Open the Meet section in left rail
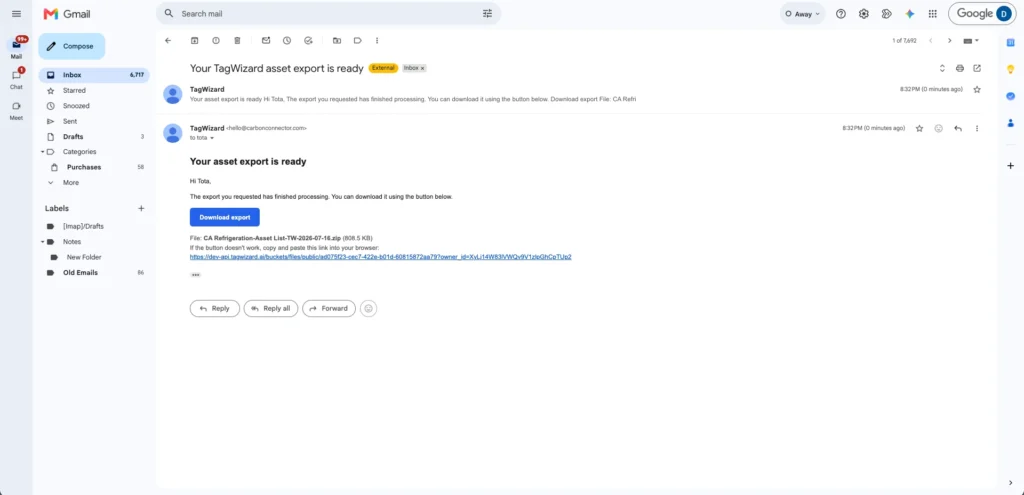Screen dimensions: 1024x495 pyautogui.click(x=16, y=110)
